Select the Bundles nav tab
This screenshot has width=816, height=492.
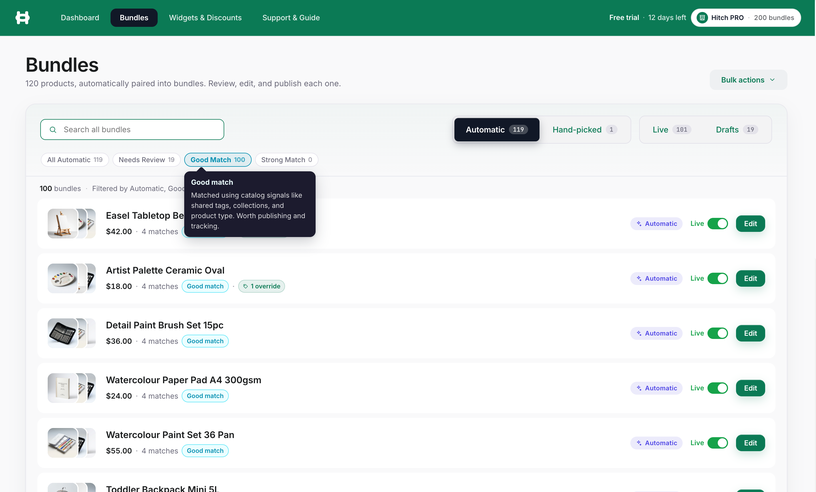tap(134, 18)
